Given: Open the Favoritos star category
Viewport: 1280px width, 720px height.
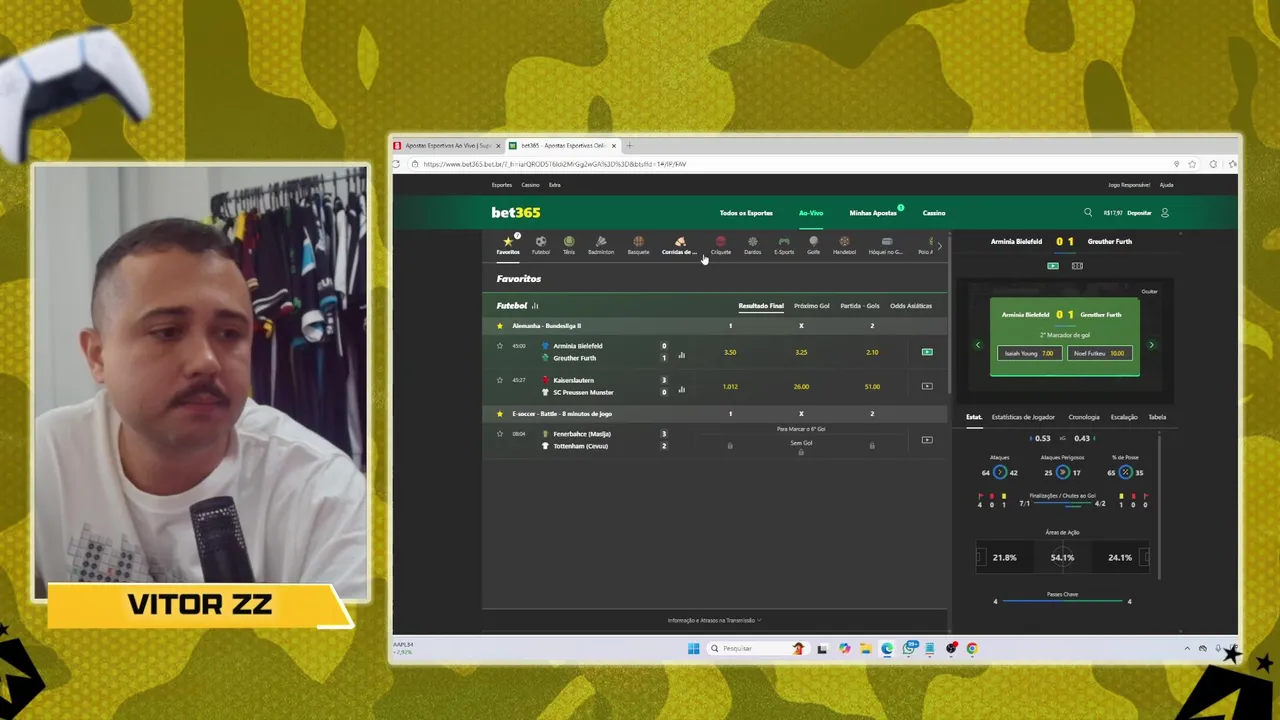Looking at the screenshot, I should coord(508,245).
